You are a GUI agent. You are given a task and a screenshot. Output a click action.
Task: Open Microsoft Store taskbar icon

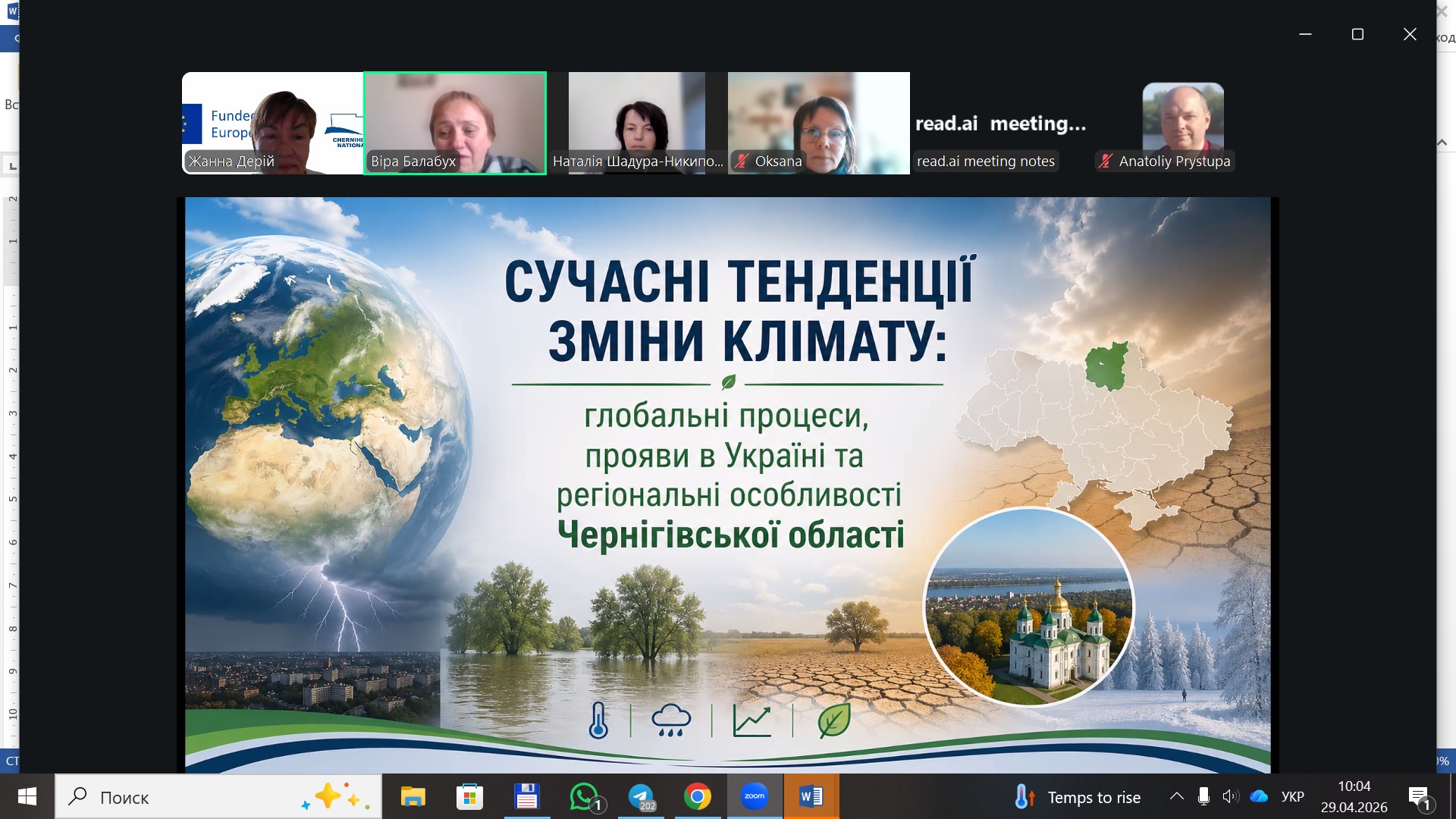pos(469,796)
